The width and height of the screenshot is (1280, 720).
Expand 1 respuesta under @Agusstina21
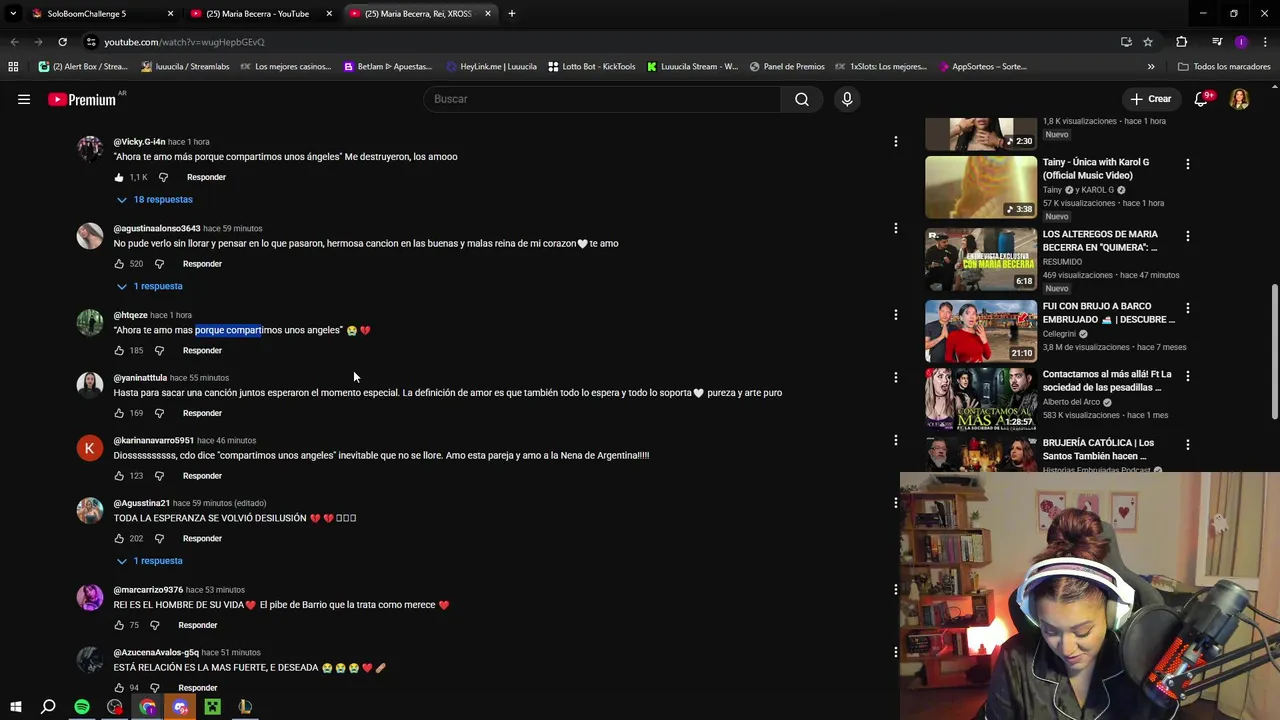pyautogui.click(x=149, y=561)
